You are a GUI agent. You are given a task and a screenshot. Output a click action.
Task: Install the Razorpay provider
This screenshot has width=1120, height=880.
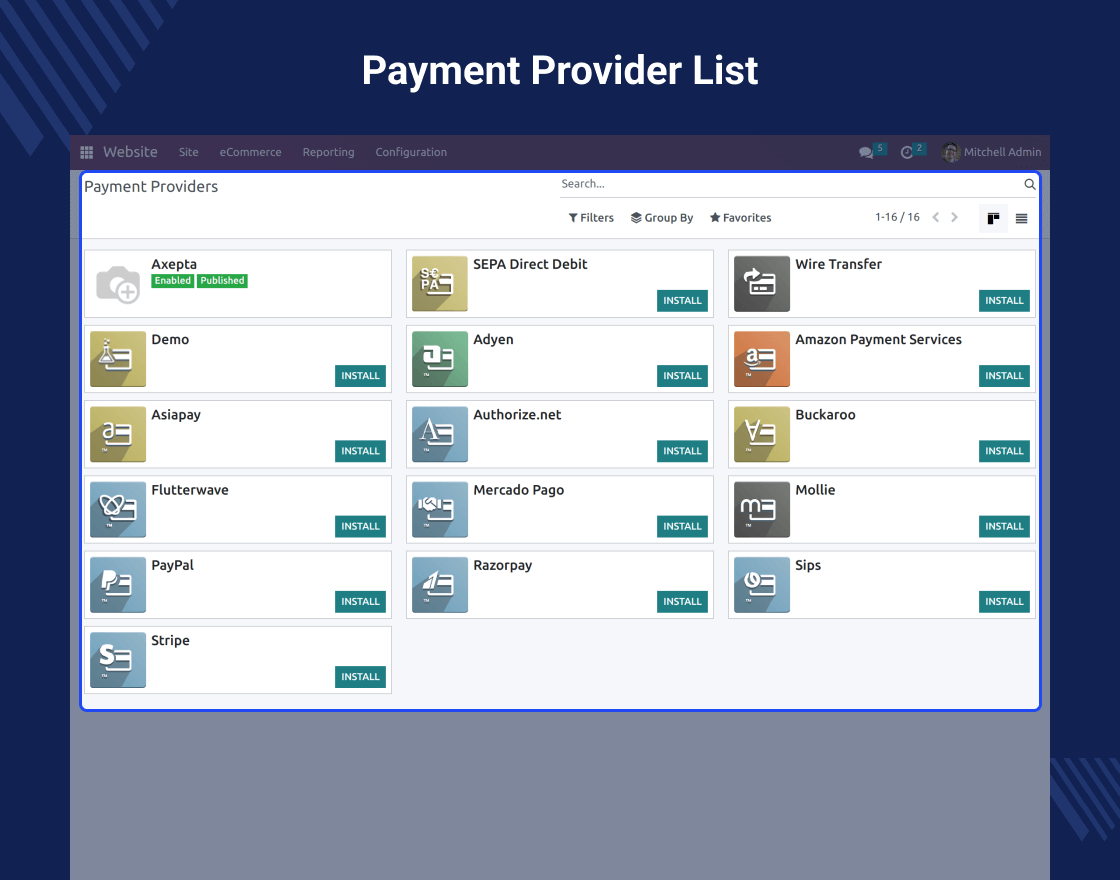(x=682, y=601)
